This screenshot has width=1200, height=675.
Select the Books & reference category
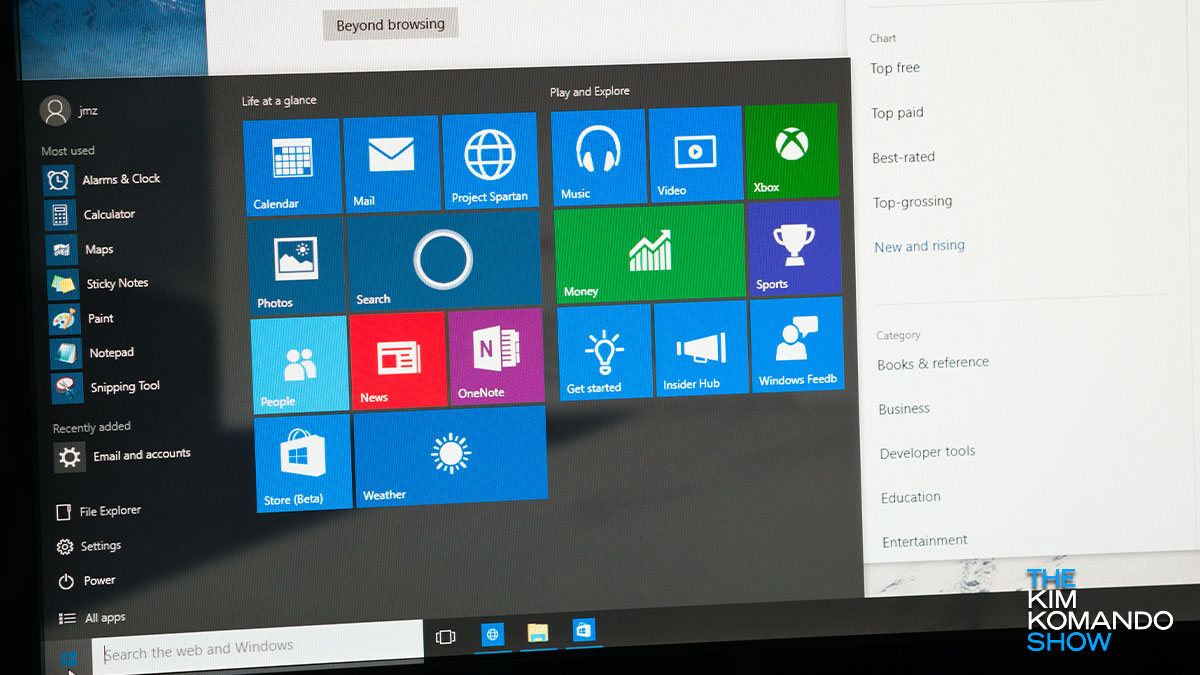pyautogui.click(x=933, y=363)
